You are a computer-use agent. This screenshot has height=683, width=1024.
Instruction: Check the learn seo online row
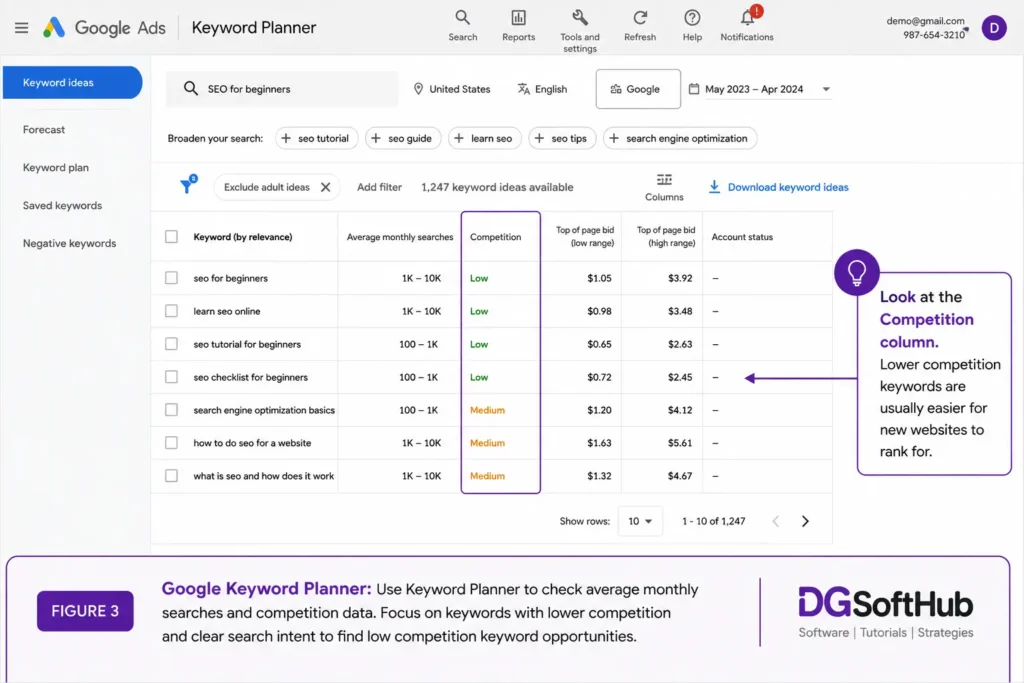tap(171, 311)
